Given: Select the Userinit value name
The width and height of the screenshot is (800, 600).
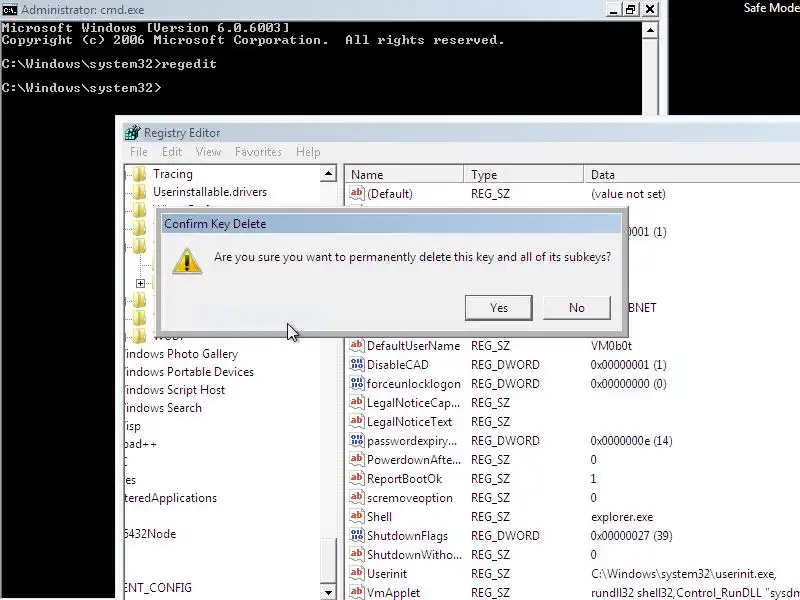Looking at the screenshot, I should [x=387, y=573].
